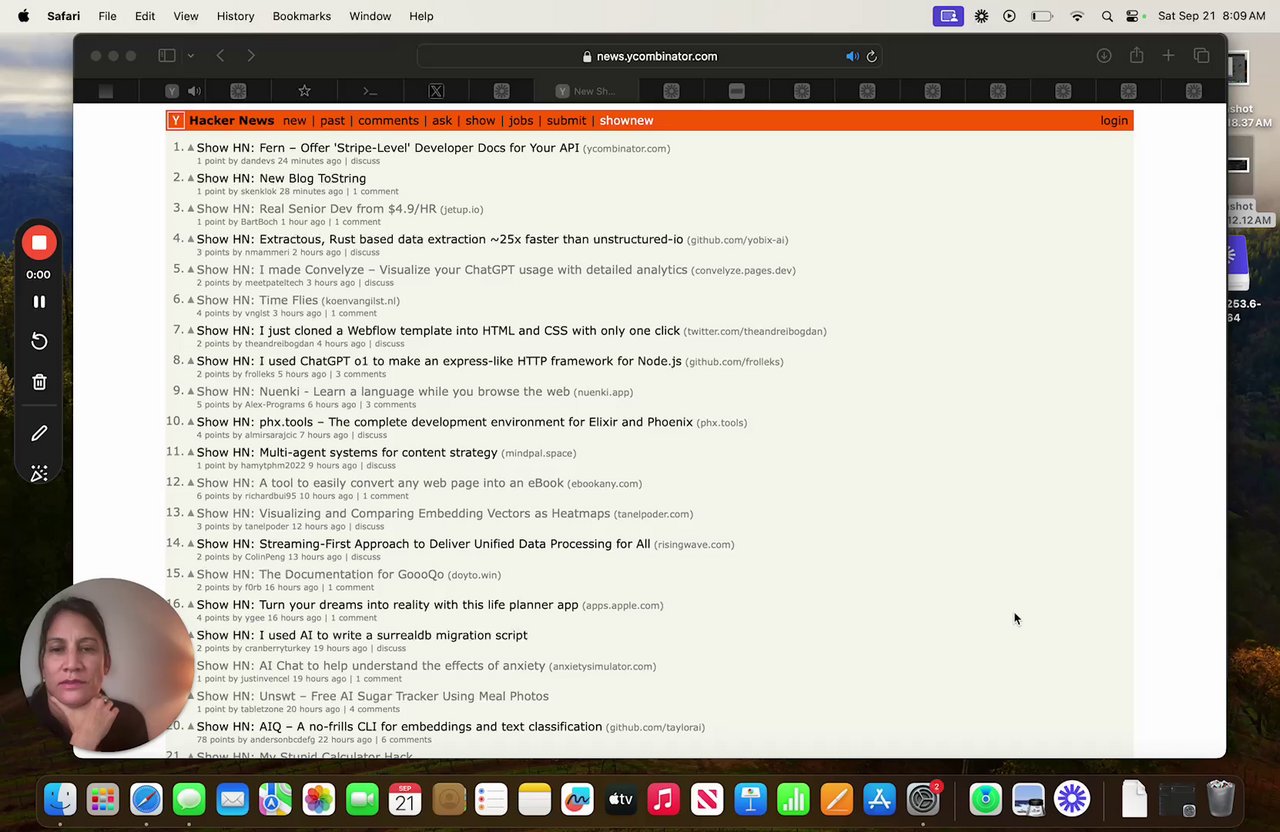Open the 'new' link in Hacker News header
This screenshot has width=1280, height=832.
click(x=294, y=121)
